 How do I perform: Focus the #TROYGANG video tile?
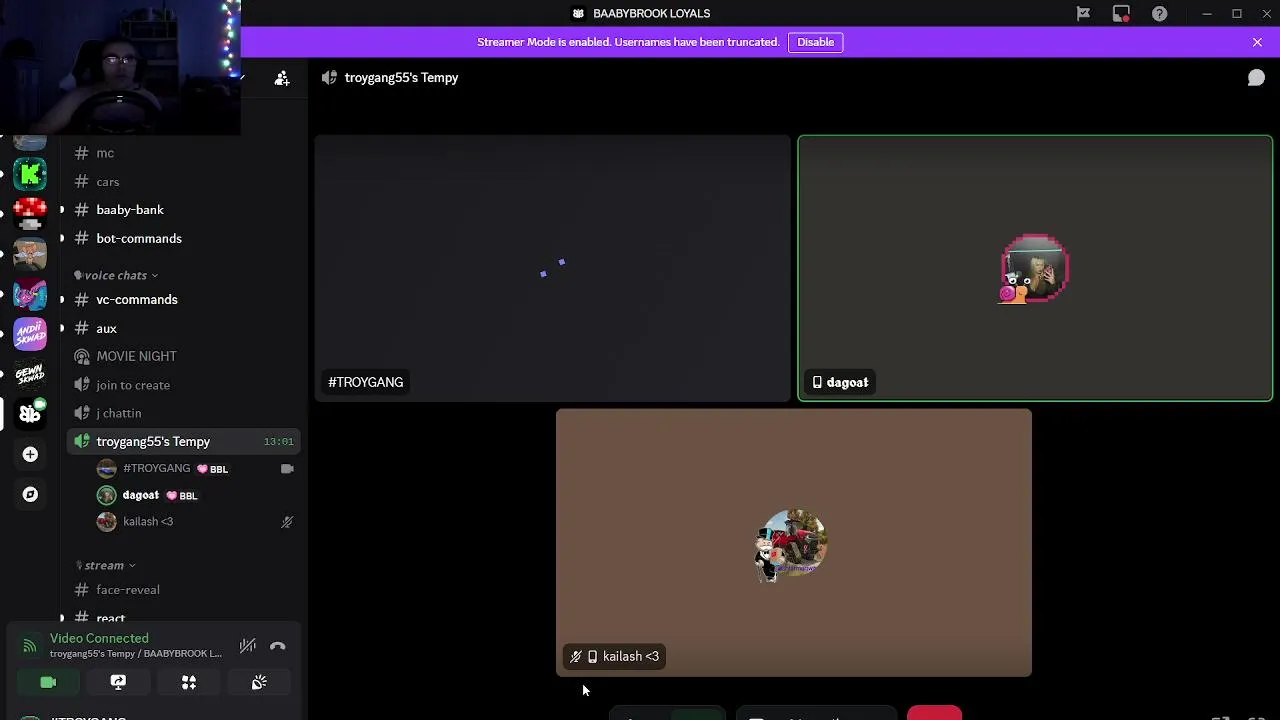[552, 268]
